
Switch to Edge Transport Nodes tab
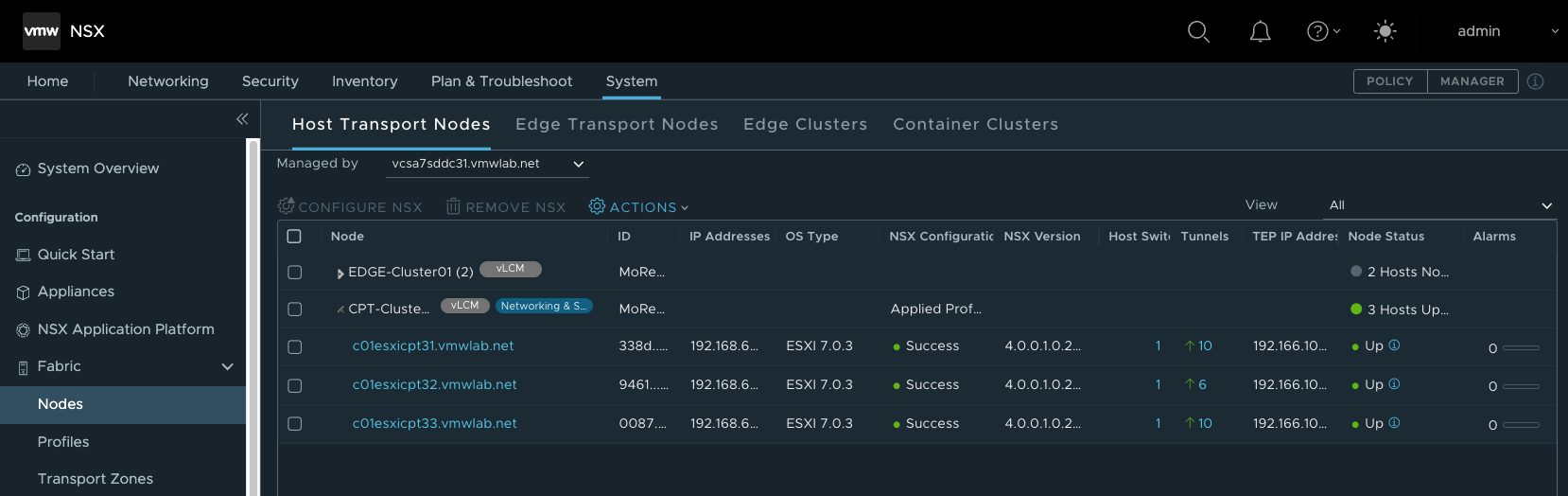(x=617, y=124)
